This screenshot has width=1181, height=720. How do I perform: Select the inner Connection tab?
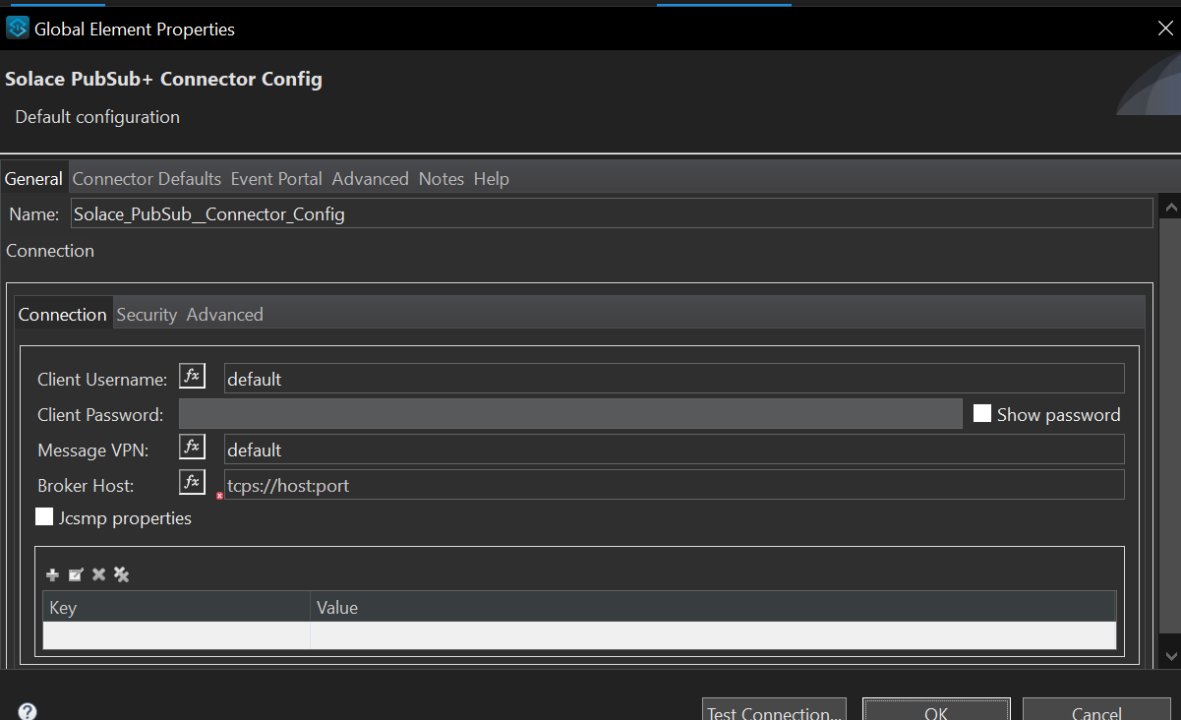click(63, 314)
